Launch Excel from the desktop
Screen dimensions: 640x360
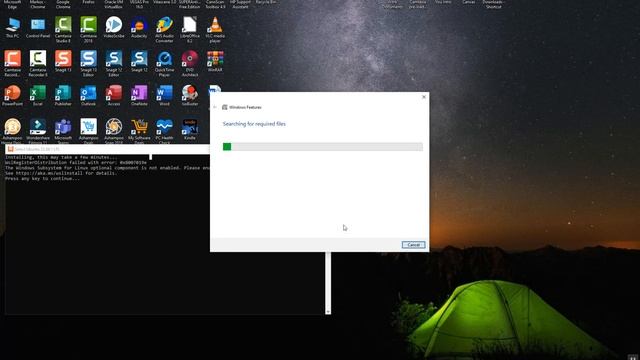click(x=38, y=96)
